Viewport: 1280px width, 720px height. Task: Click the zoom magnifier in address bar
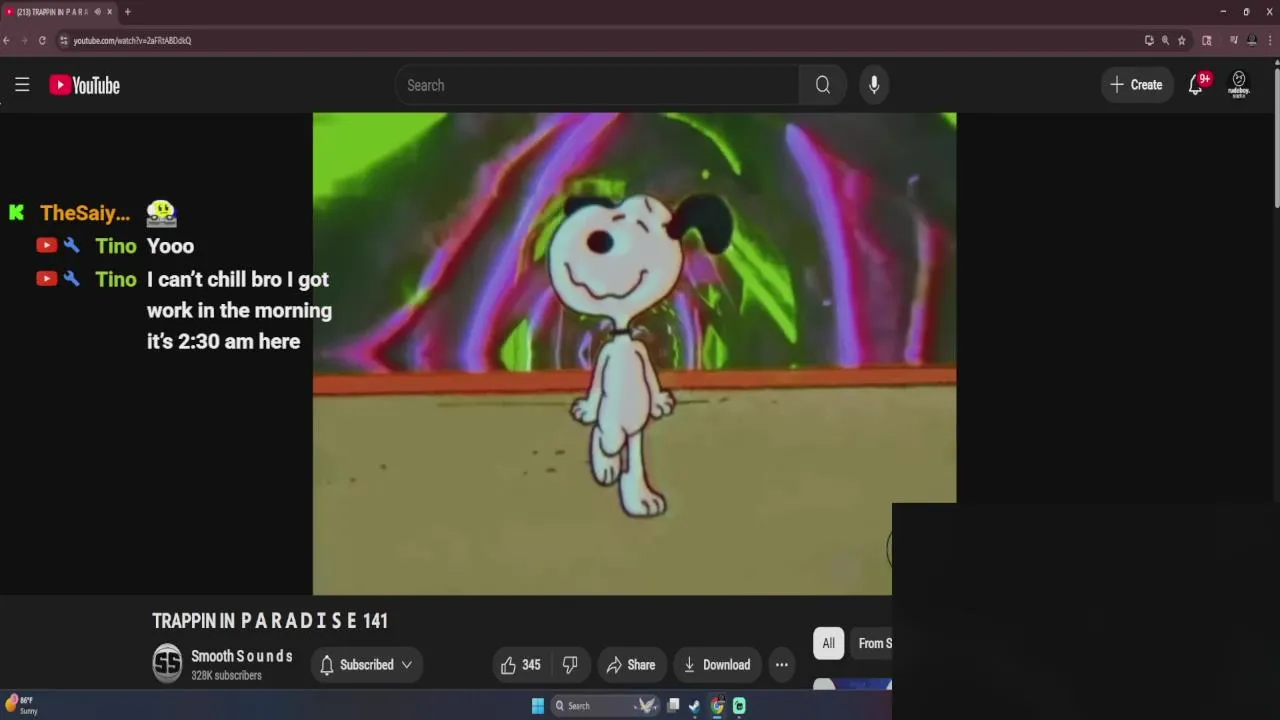[x=1165, y=40]
